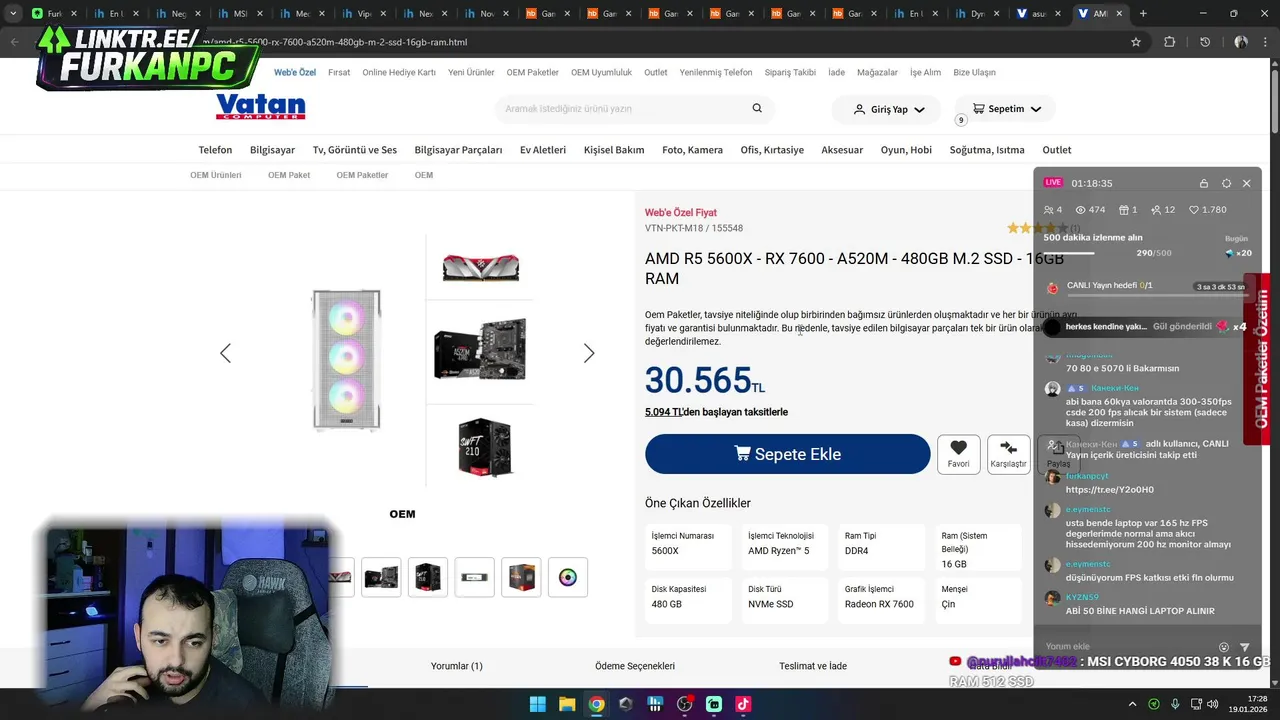Viewport: 1280px width, 720px height.
Task: Select the Swift 210 graphics card image
Action: click(x=485, y=447)
